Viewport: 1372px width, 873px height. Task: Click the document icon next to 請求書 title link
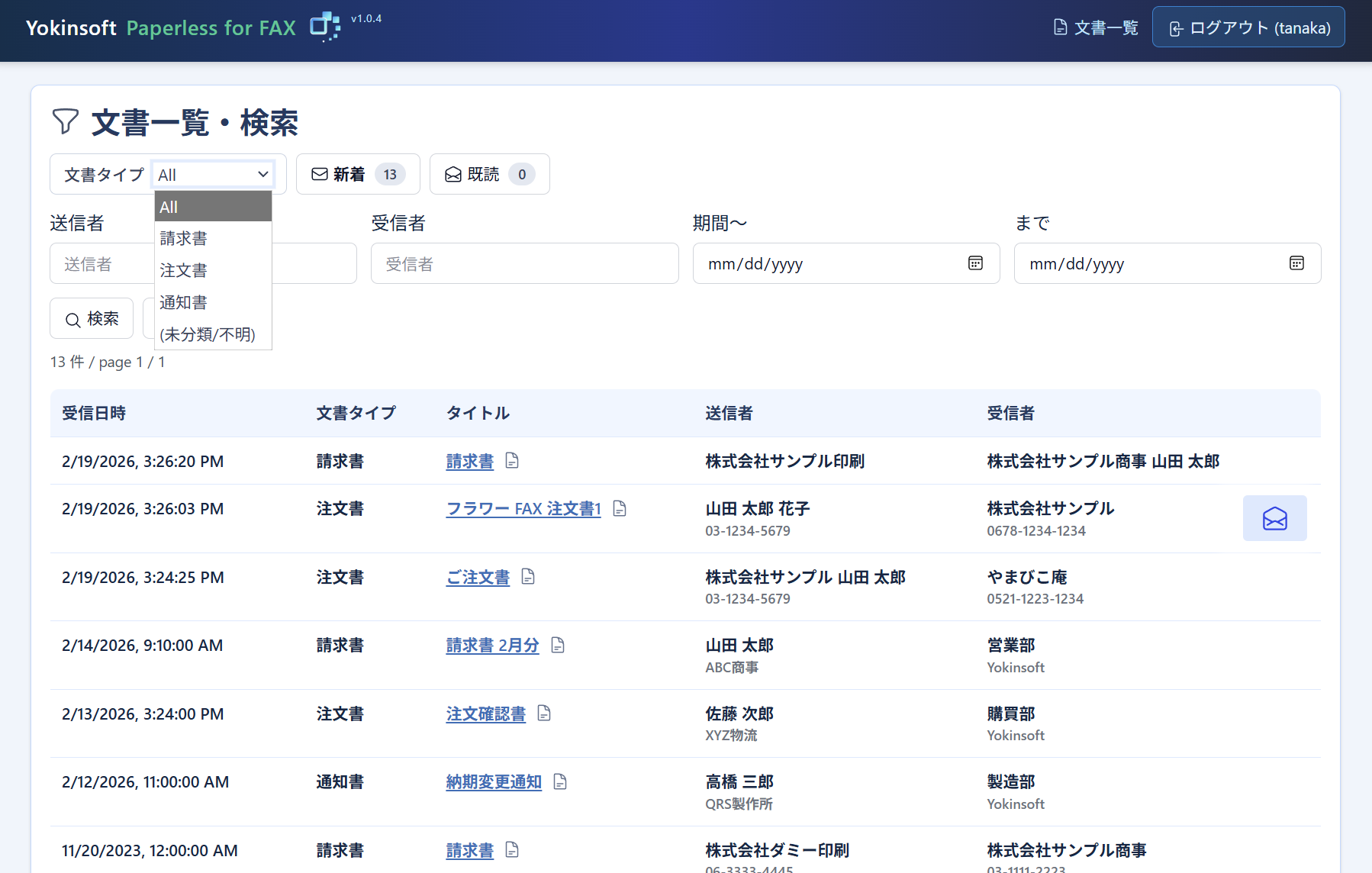(512, 461)
